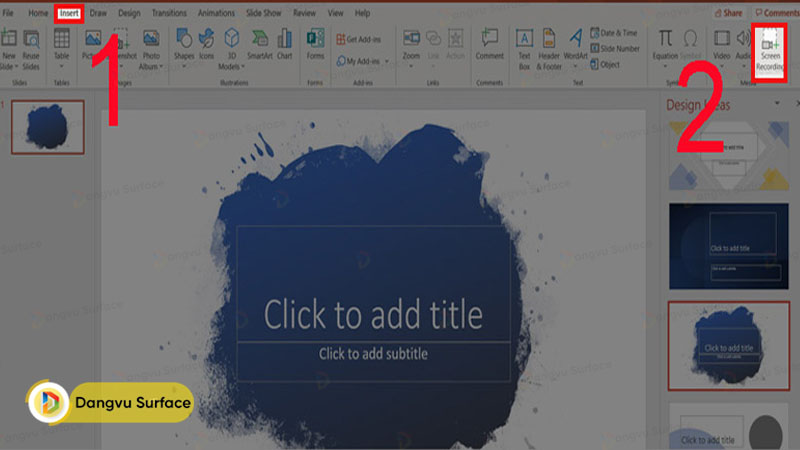Choose the gray circle design idea
This screenshot has width=800, height=450.
click(729, 427)
